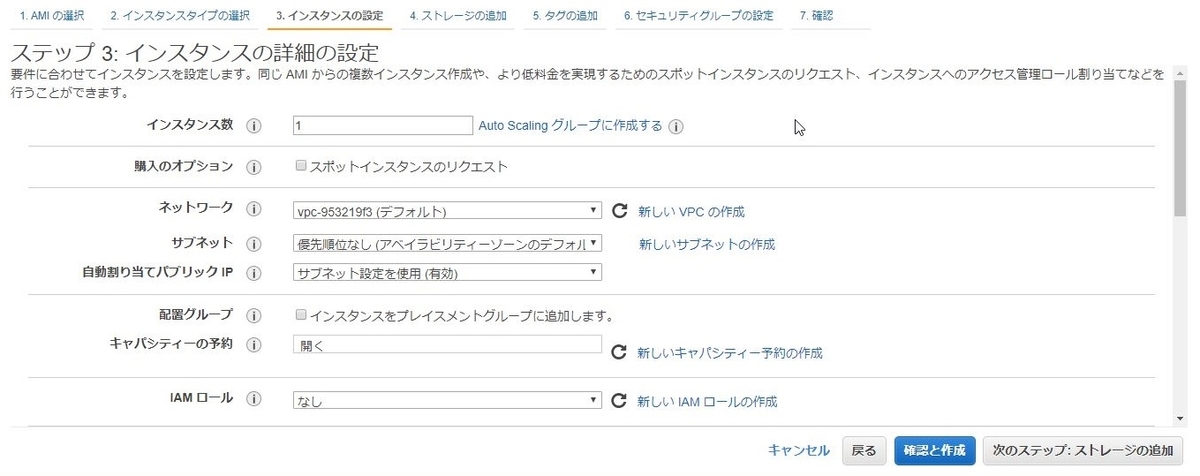Click info icon next to 配置グループ
The width and height of the screenshot is (1200, 476).
253,315
